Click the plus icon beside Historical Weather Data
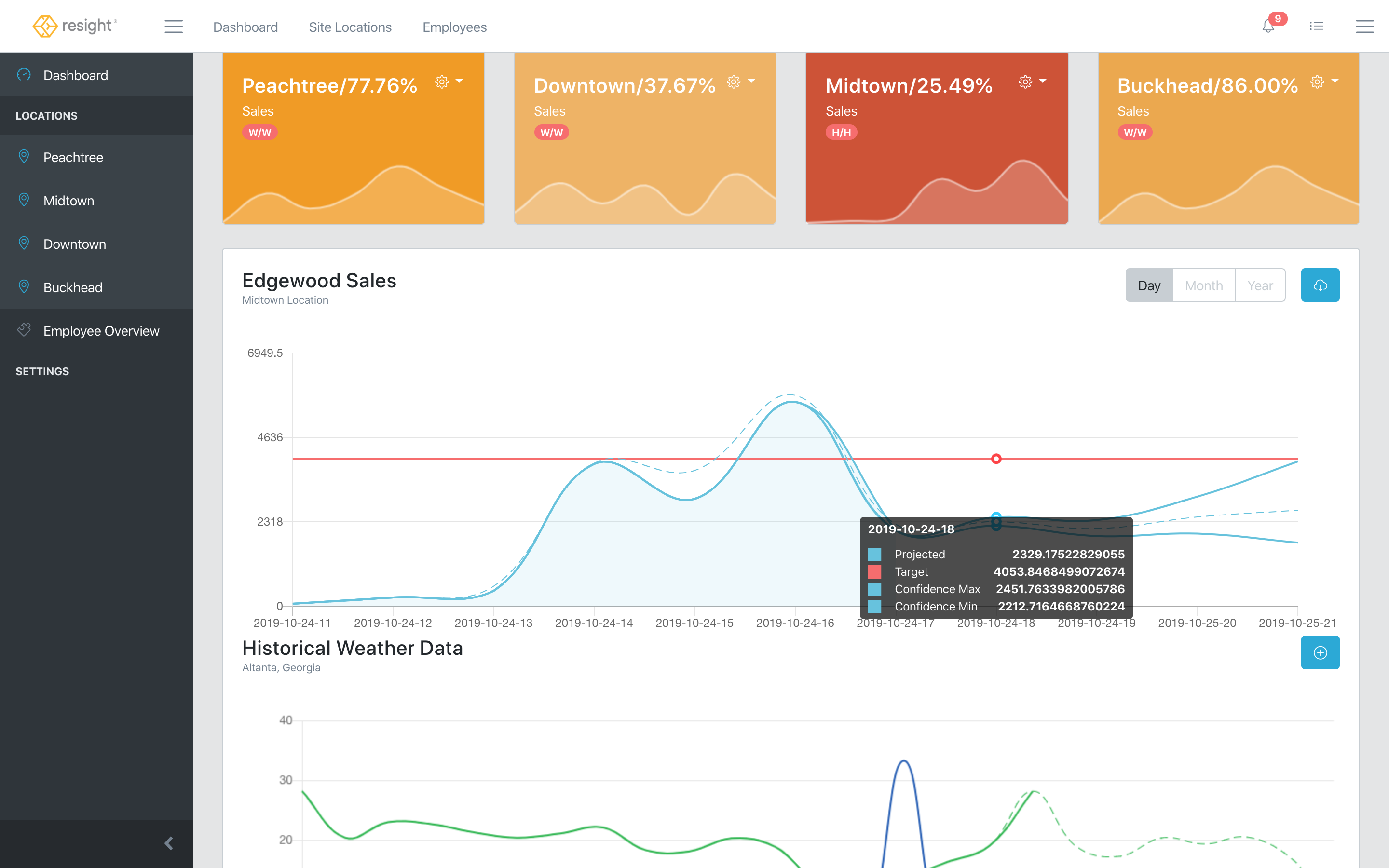This screenshot has height=868, width=1389. [1320, 653]
